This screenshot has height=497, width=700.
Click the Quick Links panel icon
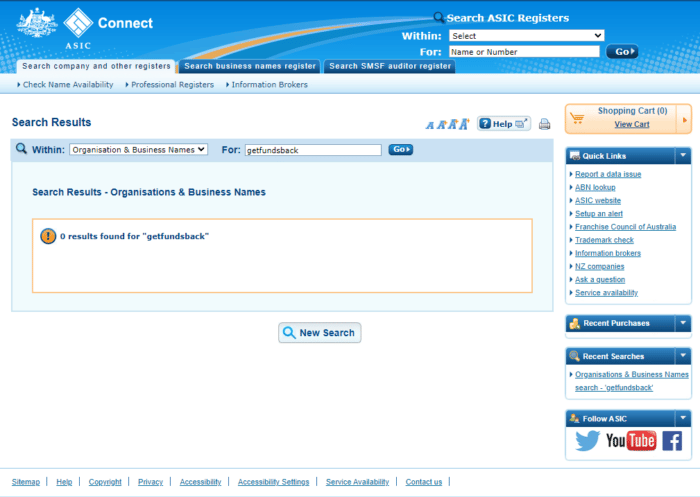tap(575, 155)
